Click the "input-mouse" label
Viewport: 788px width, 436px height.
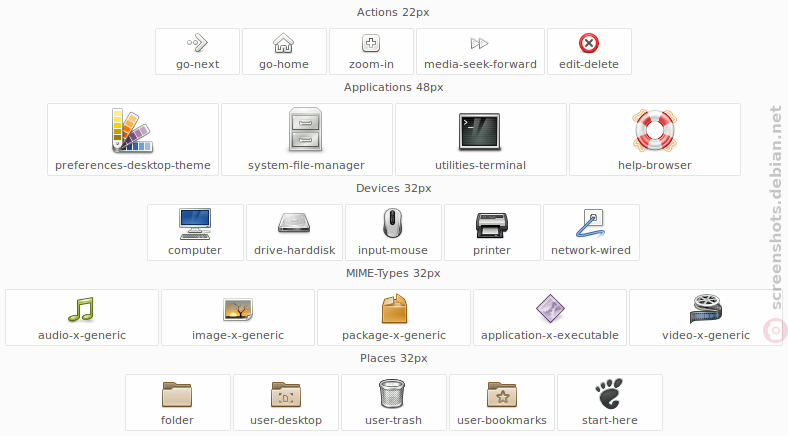point(393,250)
